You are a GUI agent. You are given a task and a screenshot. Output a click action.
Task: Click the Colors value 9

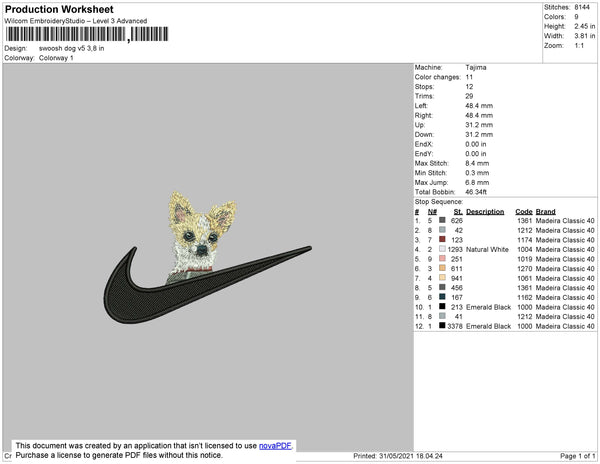pyautogui.click(x=576, y=17)
